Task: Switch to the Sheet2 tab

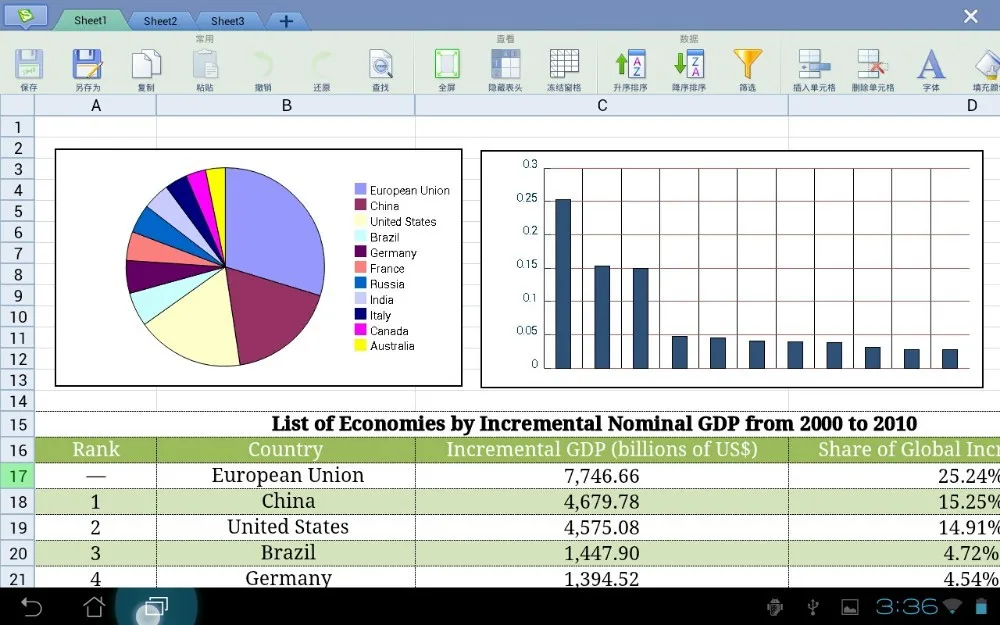Action: point(160,21)
